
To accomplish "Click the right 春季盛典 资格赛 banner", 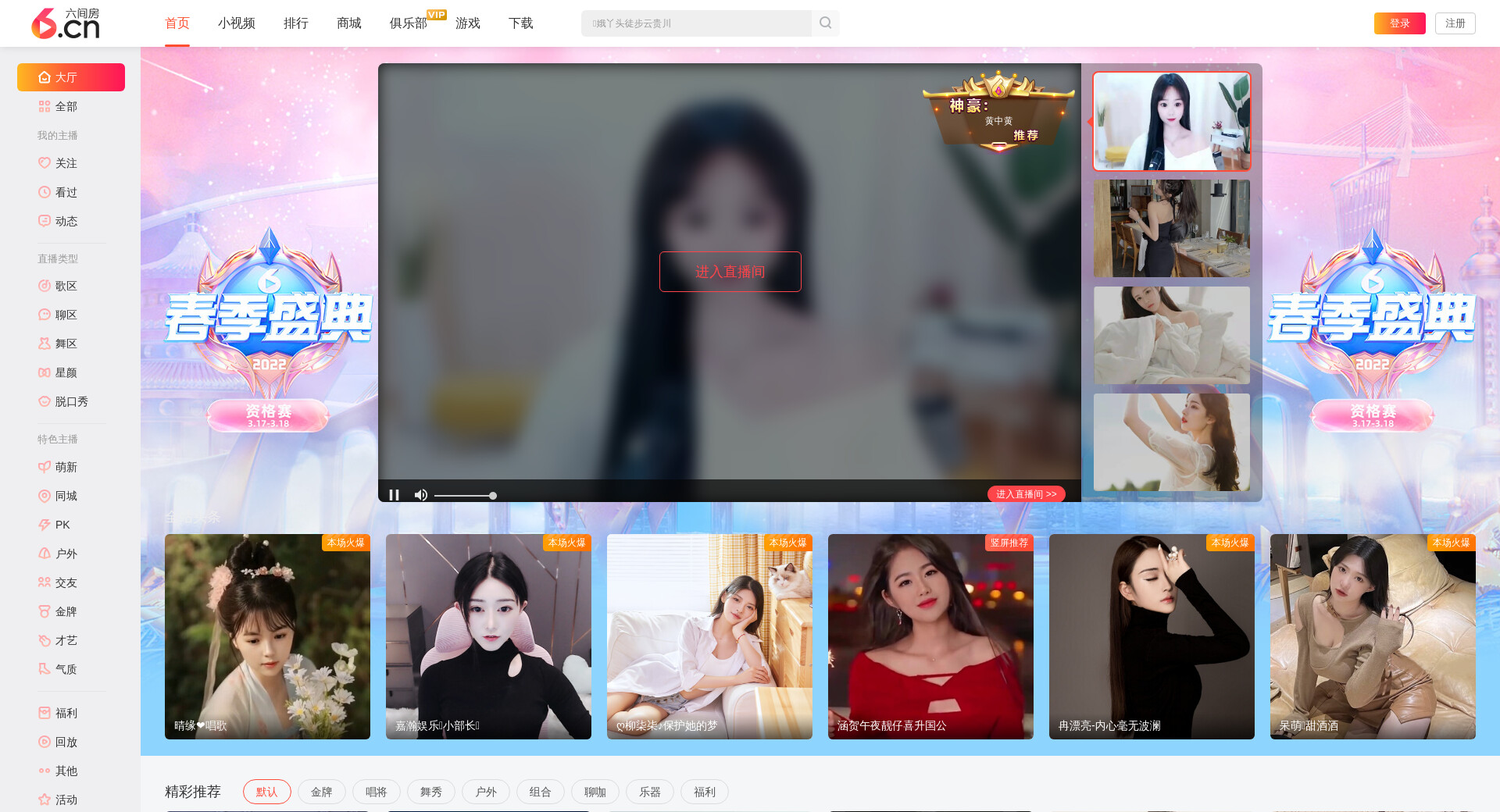I will (x=1372, y=330).
